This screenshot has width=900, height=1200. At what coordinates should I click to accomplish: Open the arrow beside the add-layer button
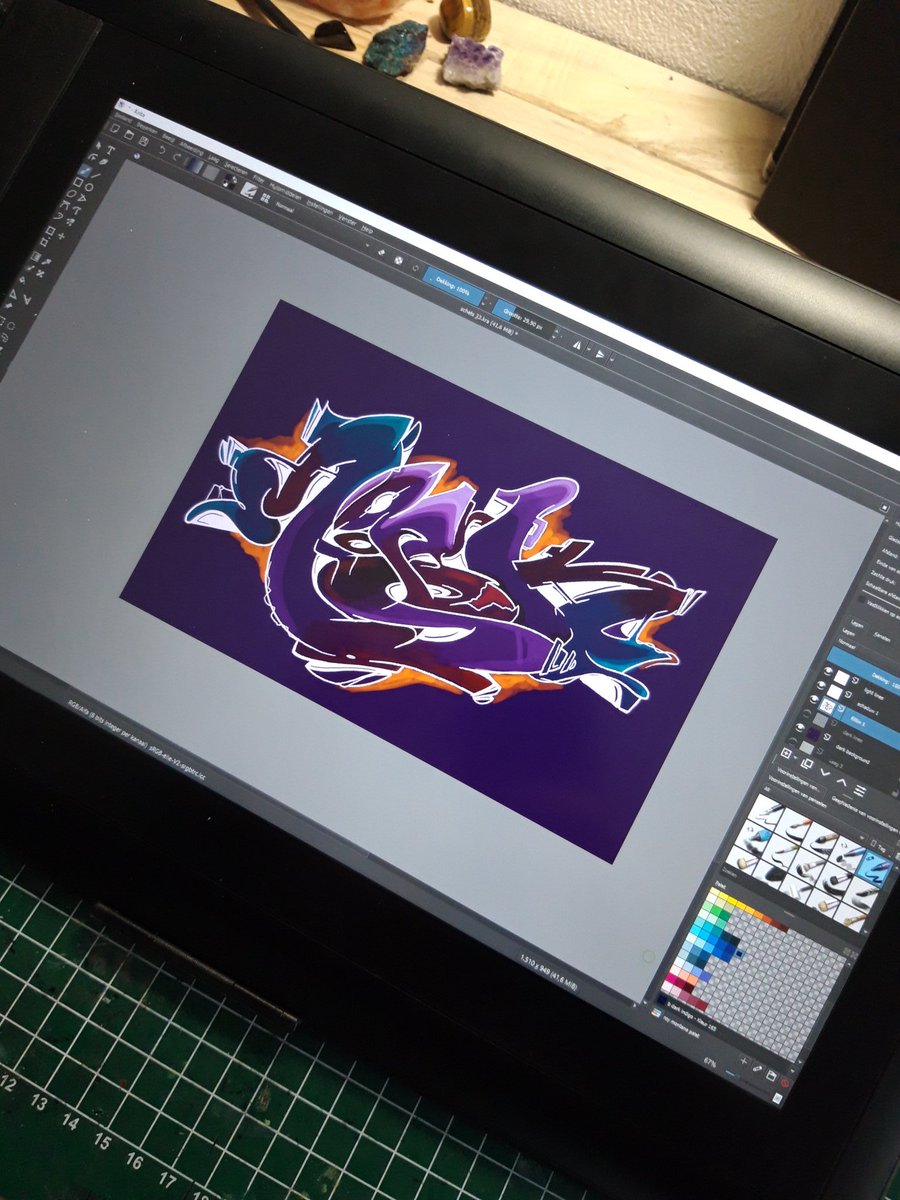(x=795, y=757)
